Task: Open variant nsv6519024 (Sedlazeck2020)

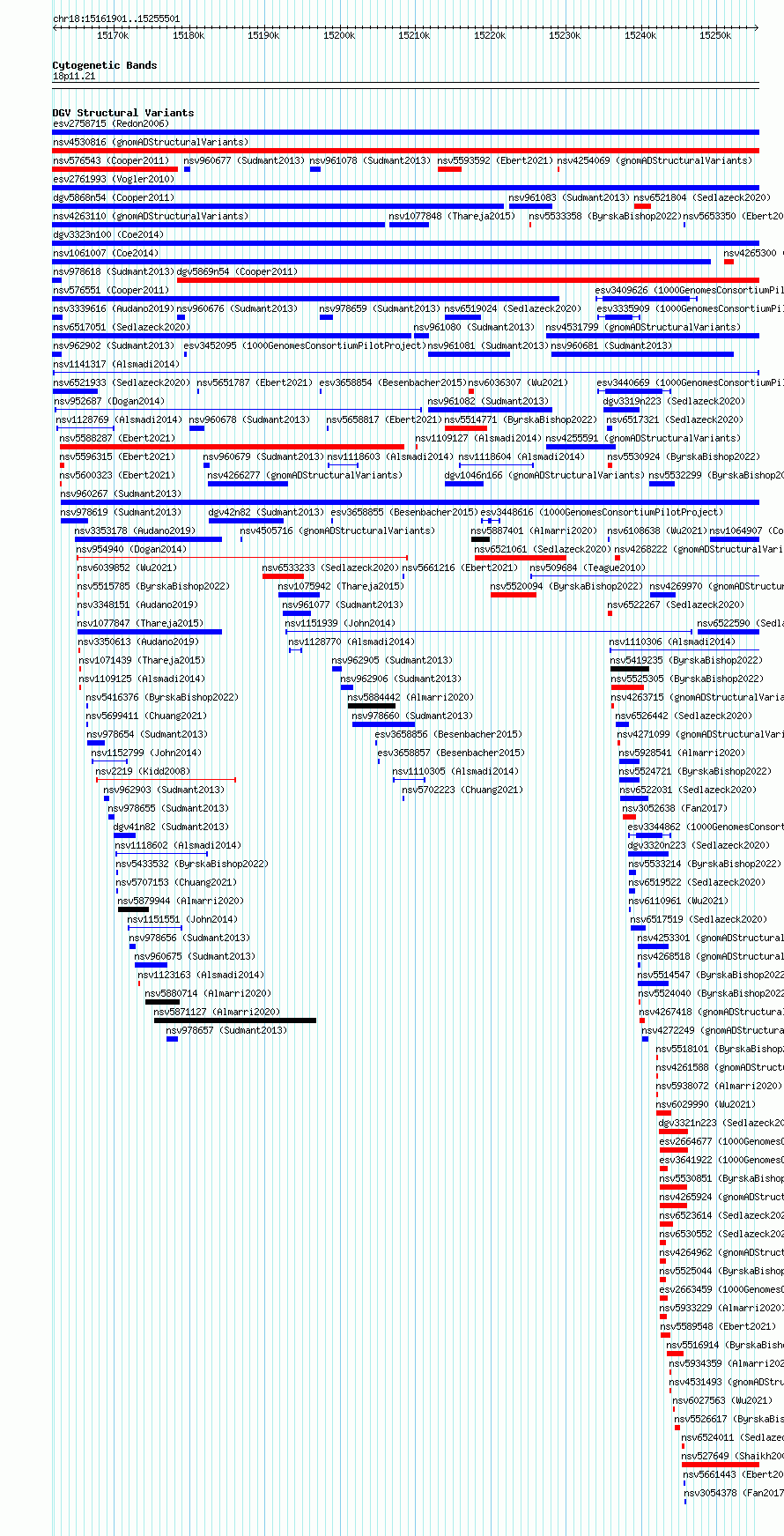Action: click(513, 308)
